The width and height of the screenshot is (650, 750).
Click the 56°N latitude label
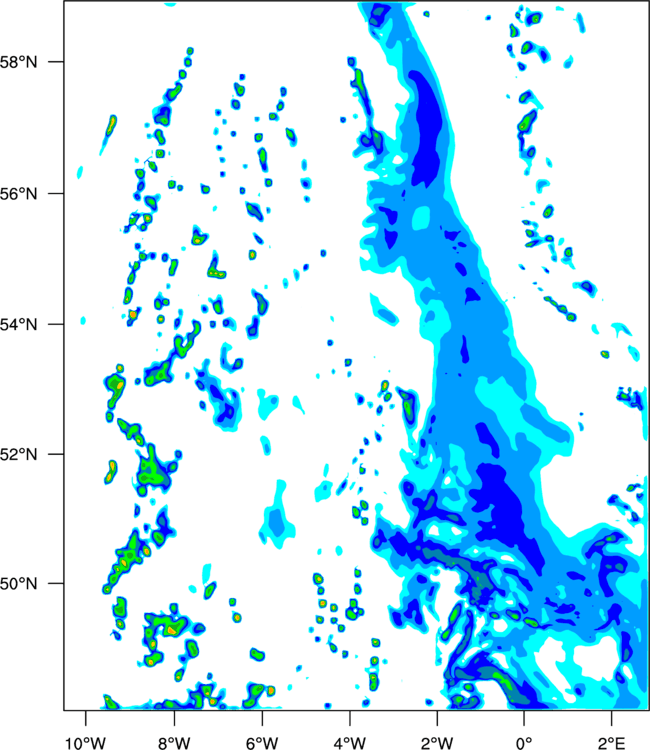coord(18,194)
